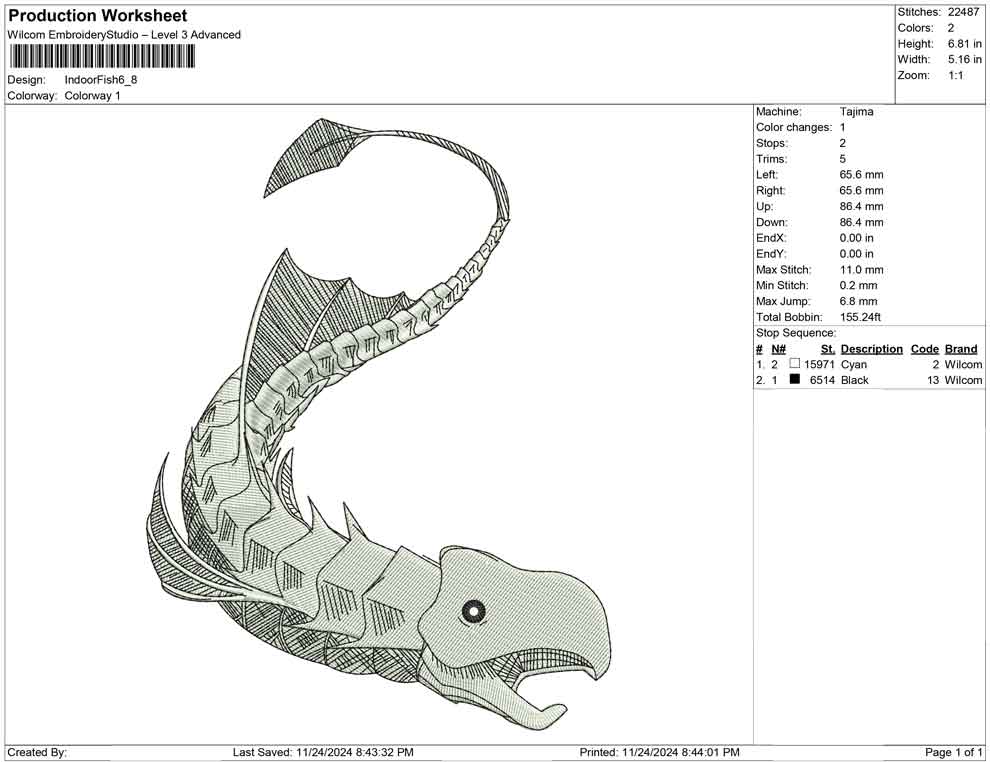This screenshot has height=762, width=990.
Task: Click the Trims value 5
Action: pyautogui.click(x=843, y=159)
